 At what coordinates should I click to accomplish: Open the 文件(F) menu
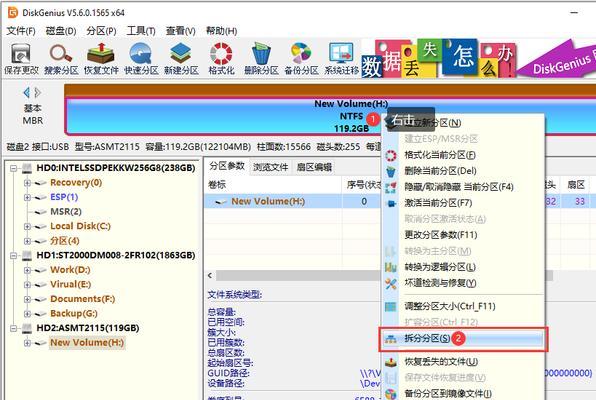(x=21, y=31)
